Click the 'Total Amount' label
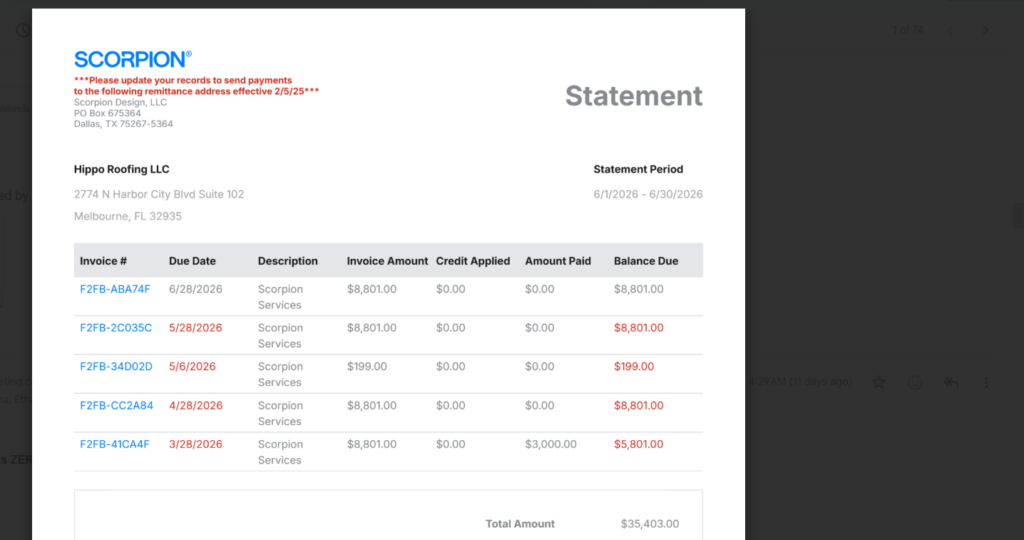Screen dimensions: 1024x540 [x=520, y=524]
